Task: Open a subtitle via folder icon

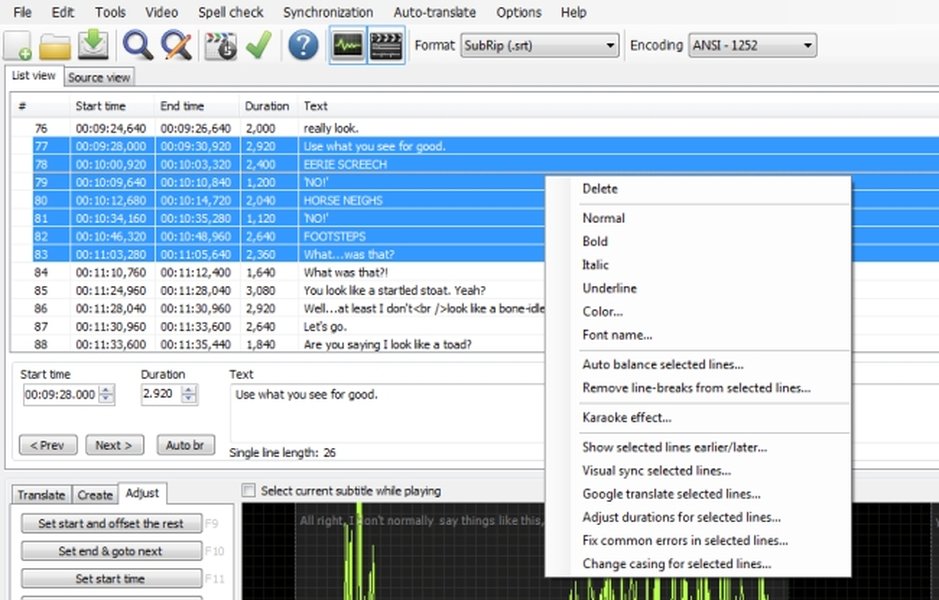Action: point(55,46)
